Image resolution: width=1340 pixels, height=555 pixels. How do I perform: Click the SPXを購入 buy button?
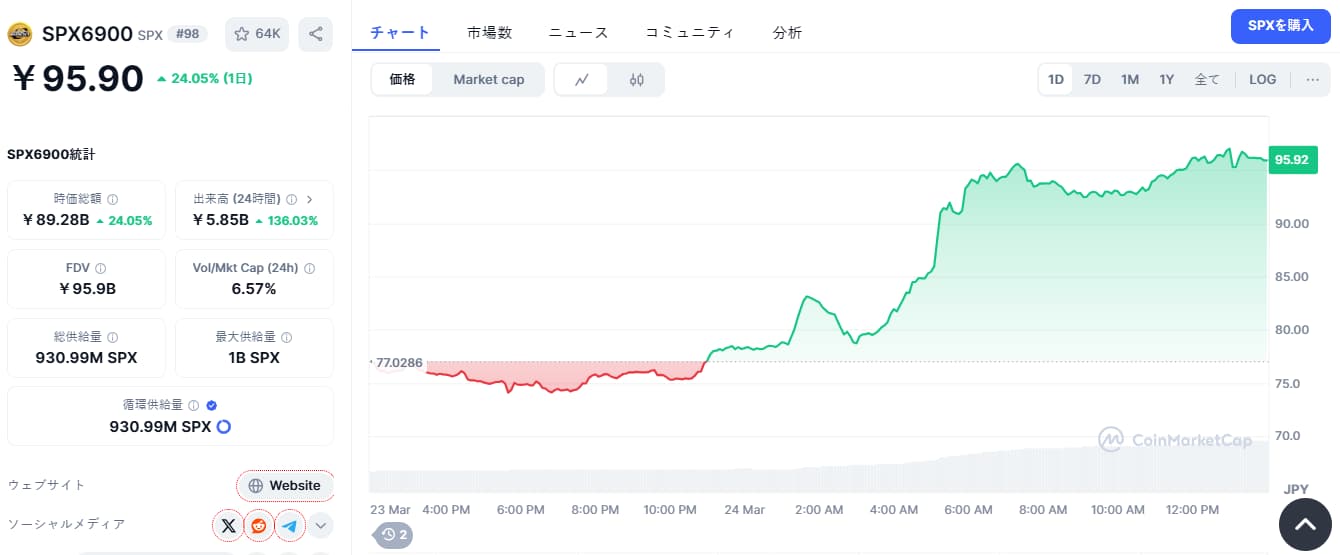coord(1280,26)
